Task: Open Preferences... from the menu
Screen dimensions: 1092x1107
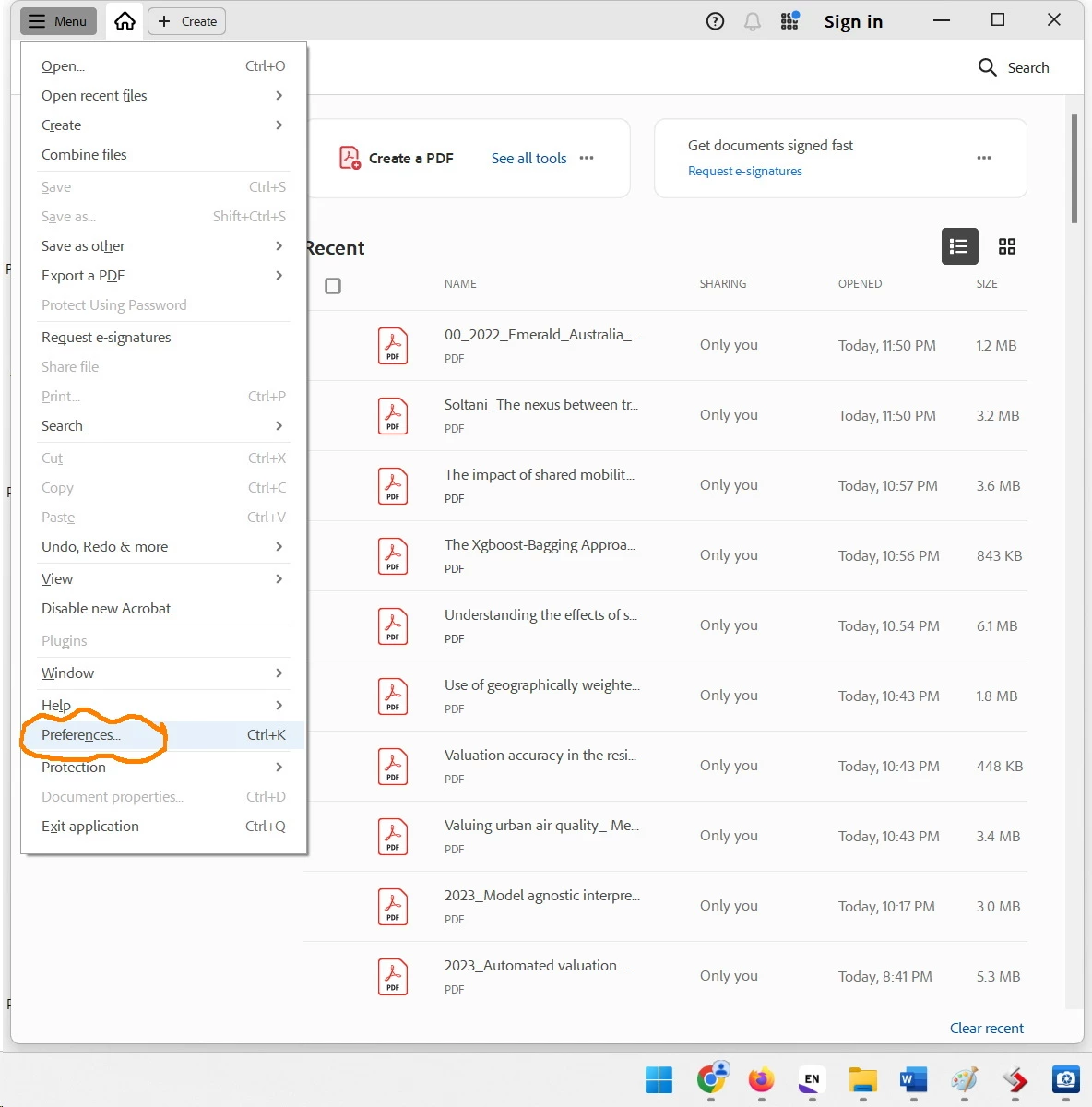Action: pos(163,735)
